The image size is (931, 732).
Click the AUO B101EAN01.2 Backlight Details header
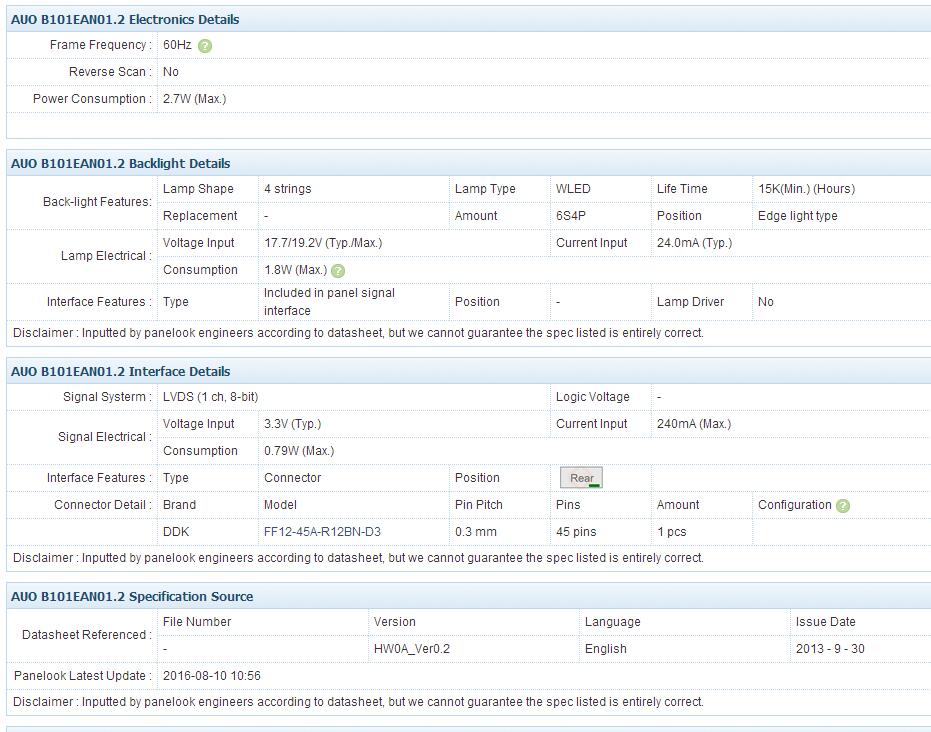point(121,164)
